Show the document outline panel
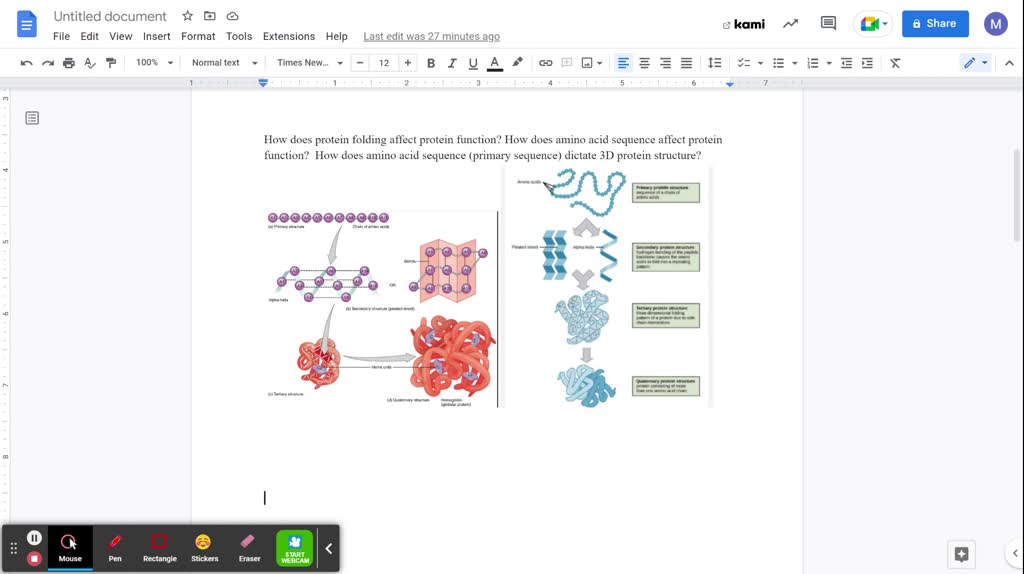 click(32, 118)
